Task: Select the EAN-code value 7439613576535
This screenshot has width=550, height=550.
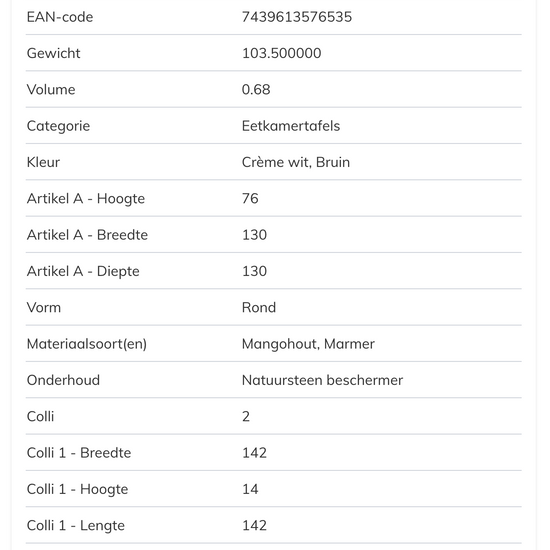Action: (x=297, y=17)
